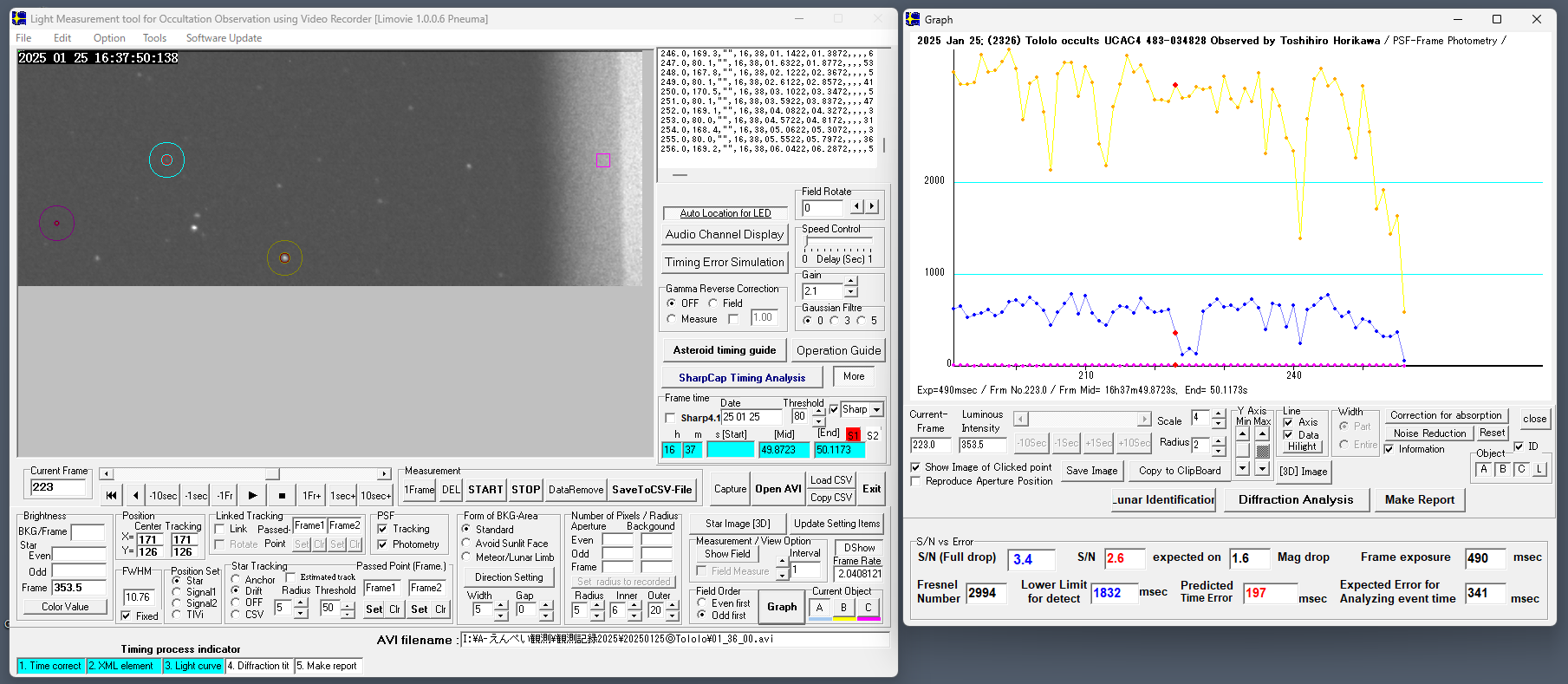
Task: Select the cyan circle star marker in video
Action: 166,160
